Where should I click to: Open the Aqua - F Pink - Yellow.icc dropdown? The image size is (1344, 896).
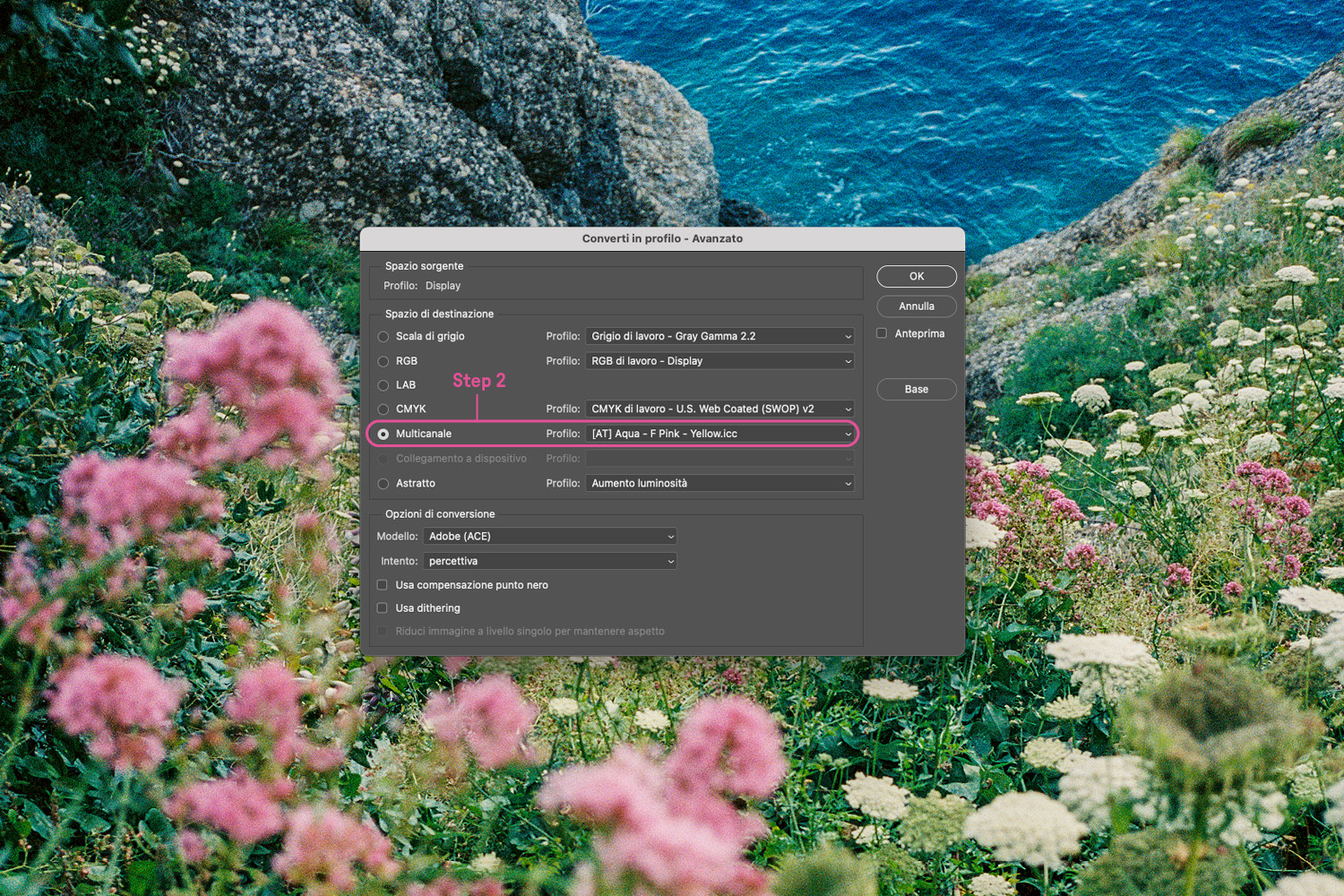[719, 434]
